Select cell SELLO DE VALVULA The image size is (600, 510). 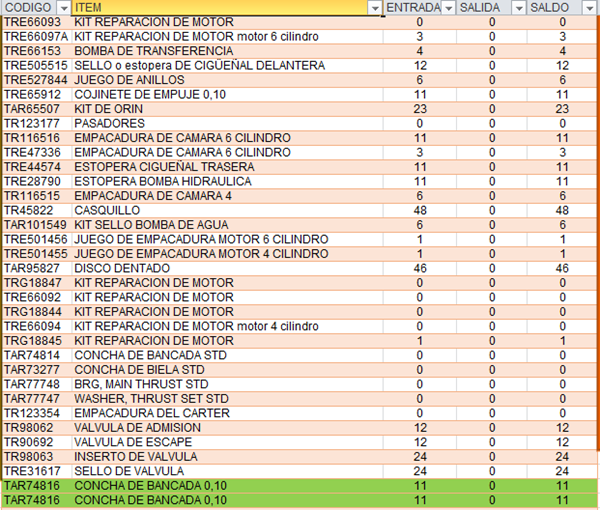coord(227,471)
